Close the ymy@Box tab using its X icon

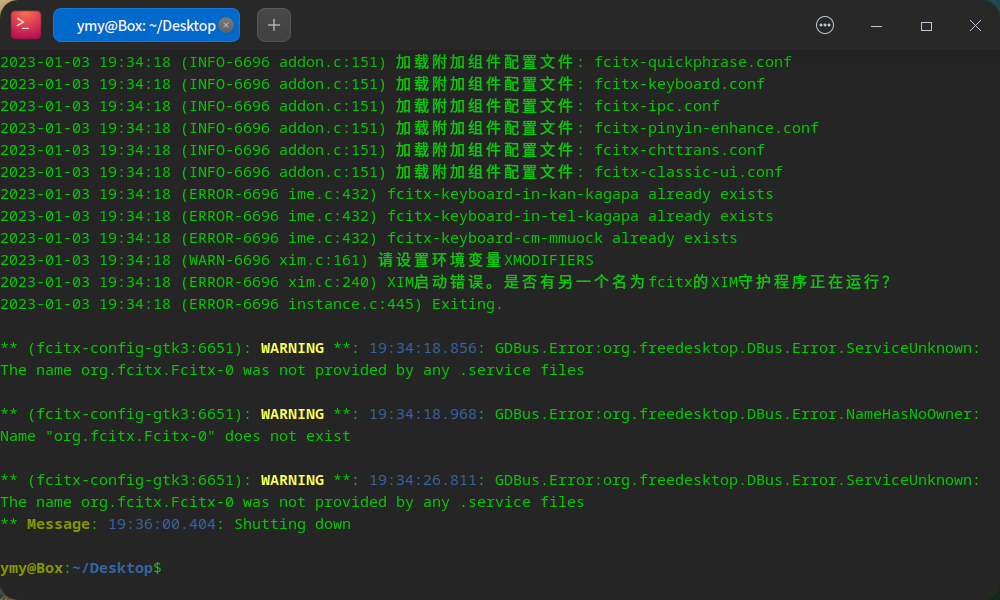click(x=226, y=25)
